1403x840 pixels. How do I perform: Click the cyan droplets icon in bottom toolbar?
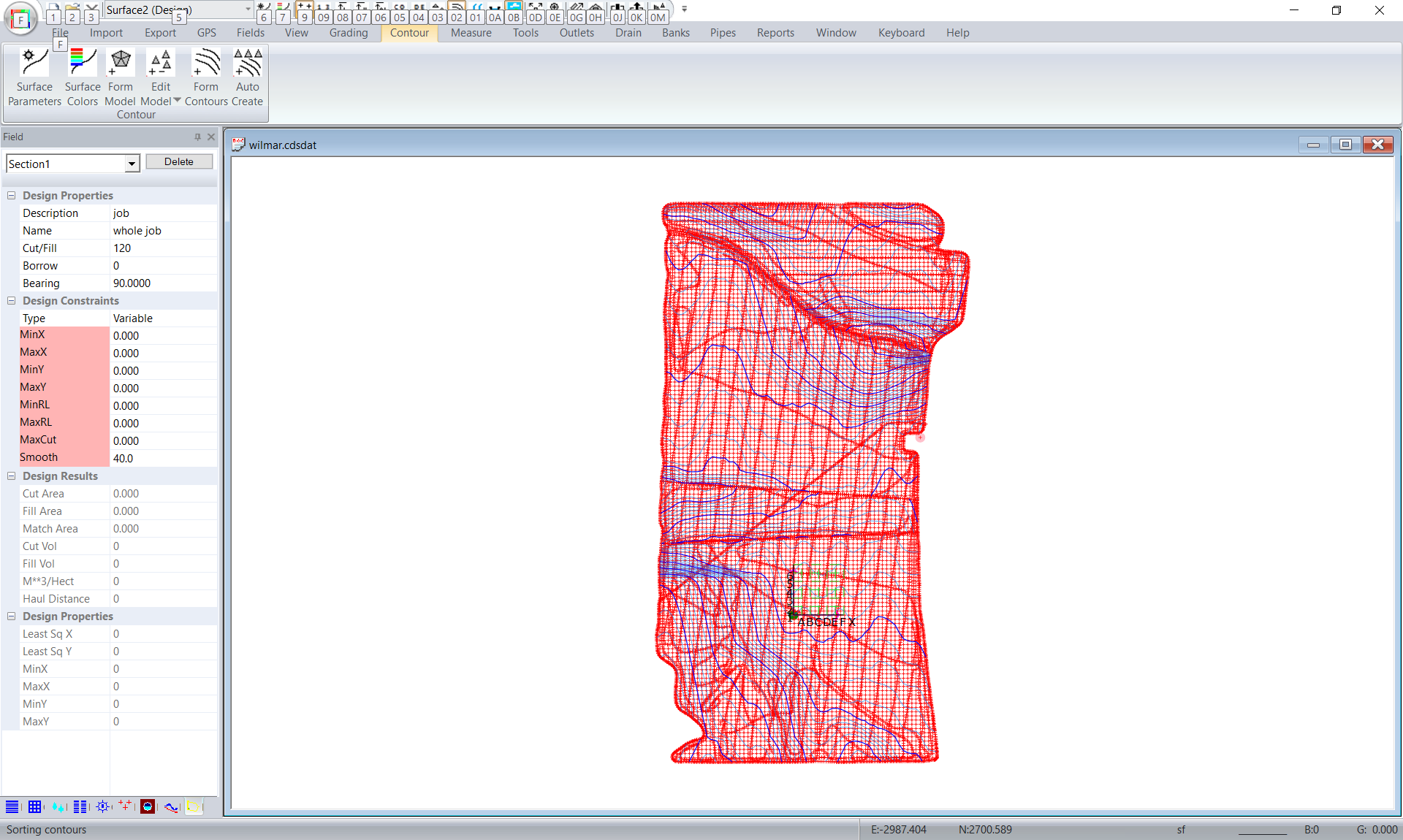58,806
